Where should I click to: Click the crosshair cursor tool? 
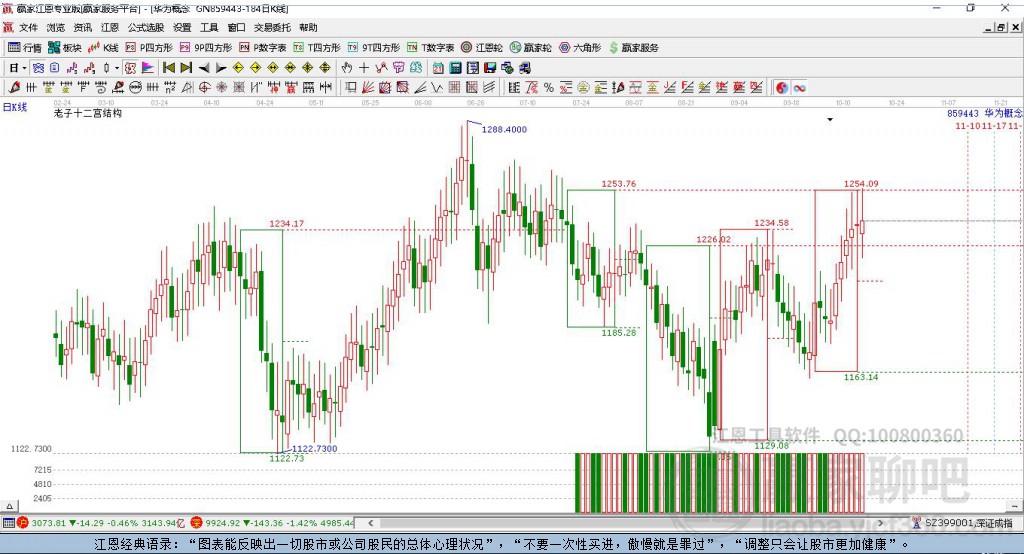click(x=364, y=67)
